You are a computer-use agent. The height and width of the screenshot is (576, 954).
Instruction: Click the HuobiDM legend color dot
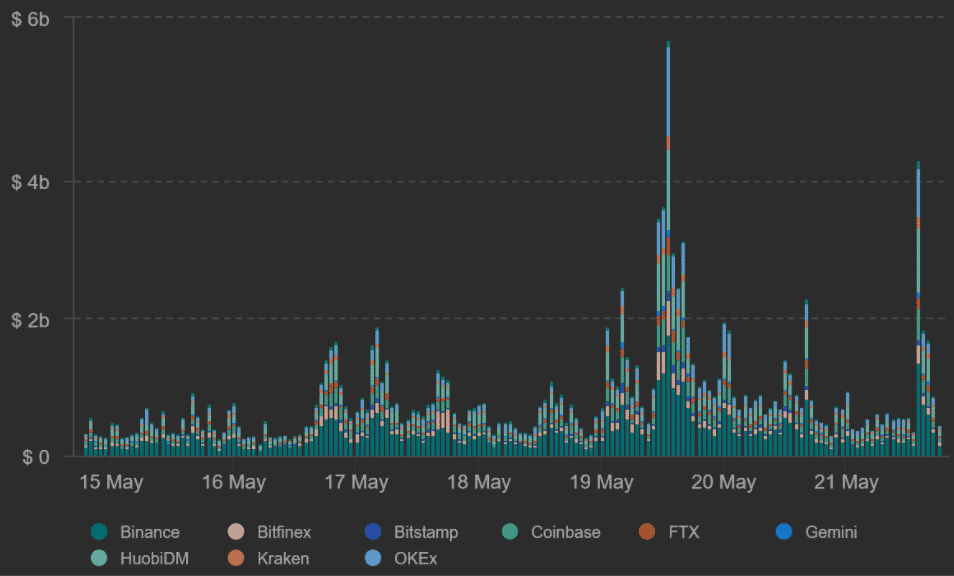click(98, 558)
